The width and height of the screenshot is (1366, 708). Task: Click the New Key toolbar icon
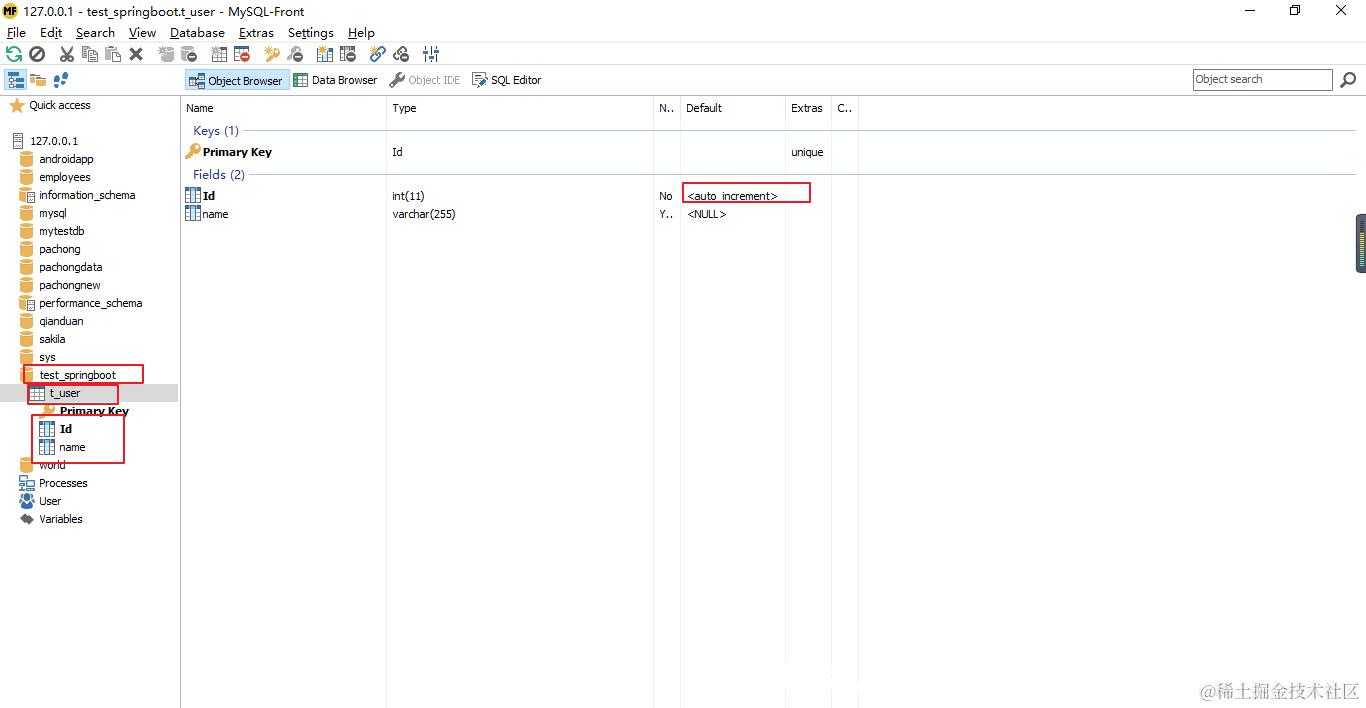tap(272, 54)
